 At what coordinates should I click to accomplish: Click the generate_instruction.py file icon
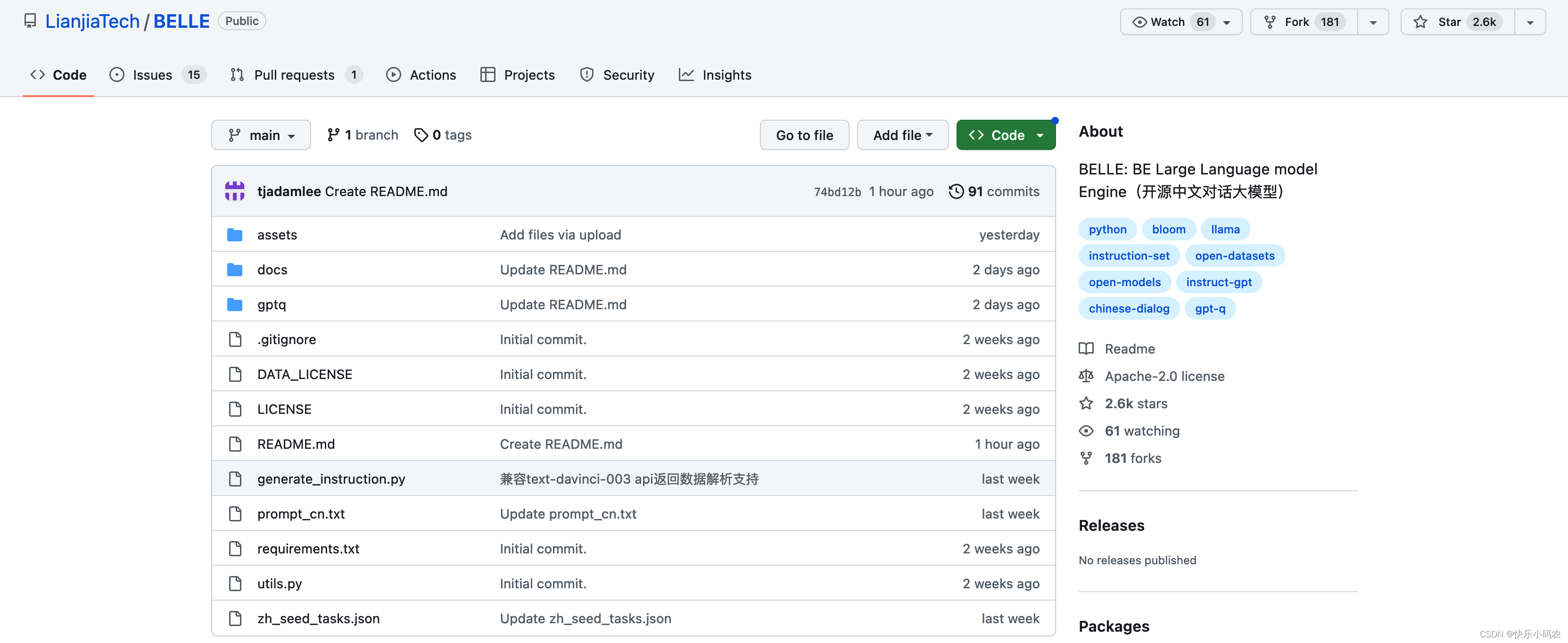[235, 478]
